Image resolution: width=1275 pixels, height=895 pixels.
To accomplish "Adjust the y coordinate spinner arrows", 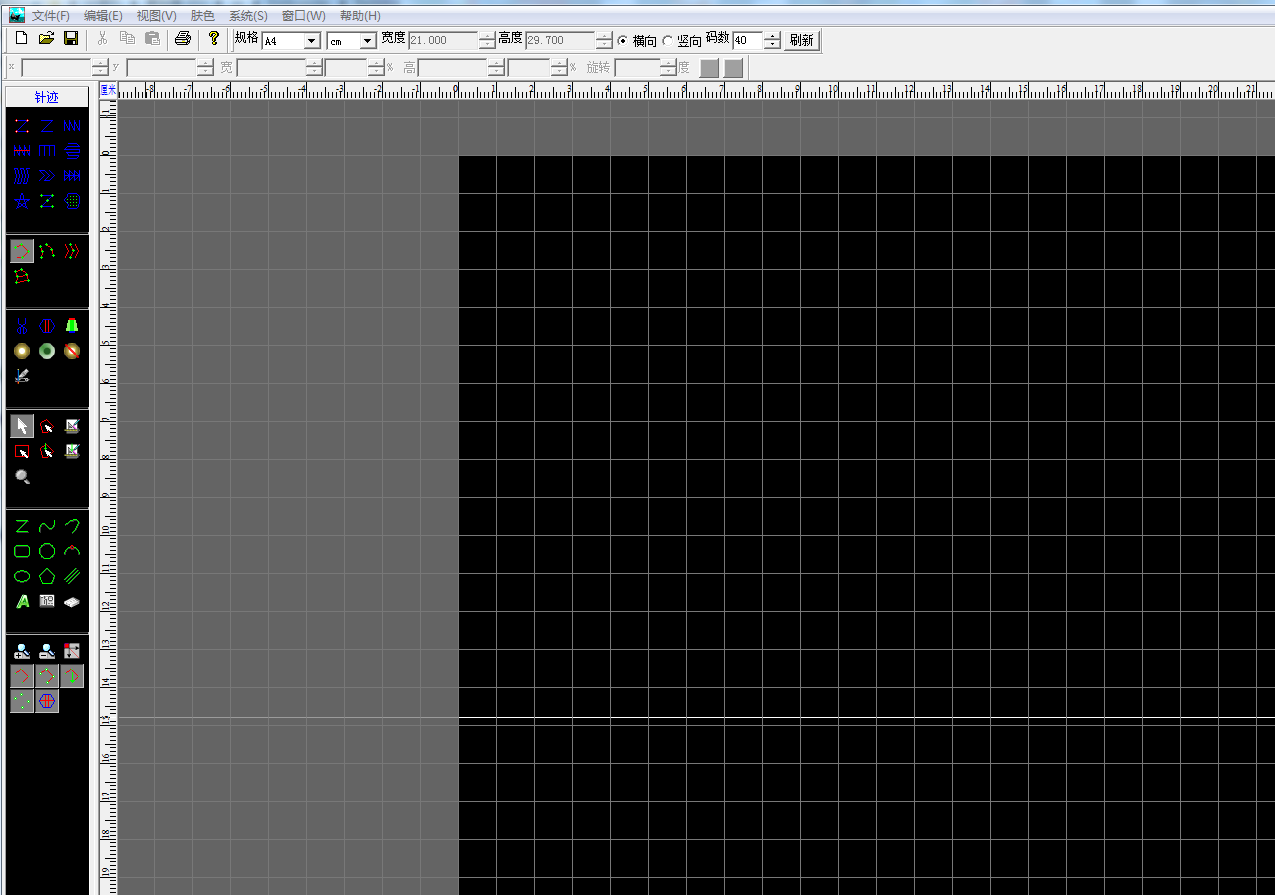I will point(205,68).
